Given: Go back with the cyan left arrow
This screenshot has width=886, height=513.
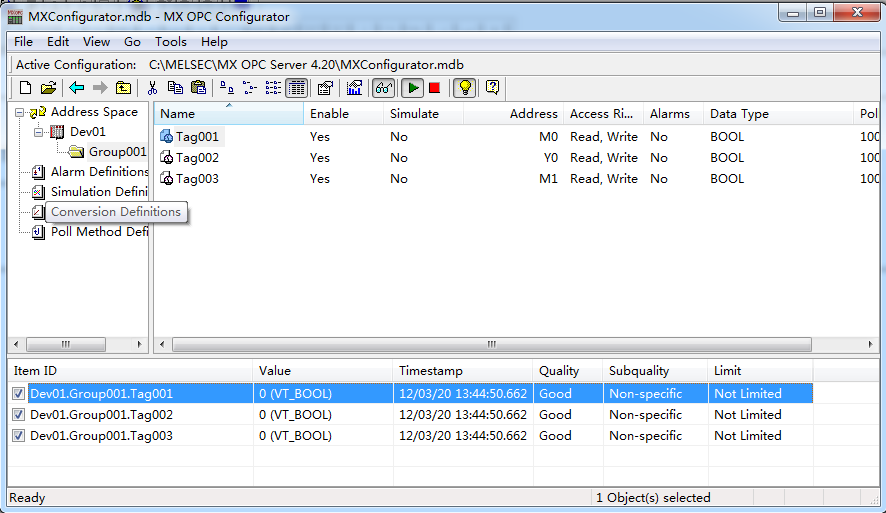Looking at the screenshot, I should 76,88.
